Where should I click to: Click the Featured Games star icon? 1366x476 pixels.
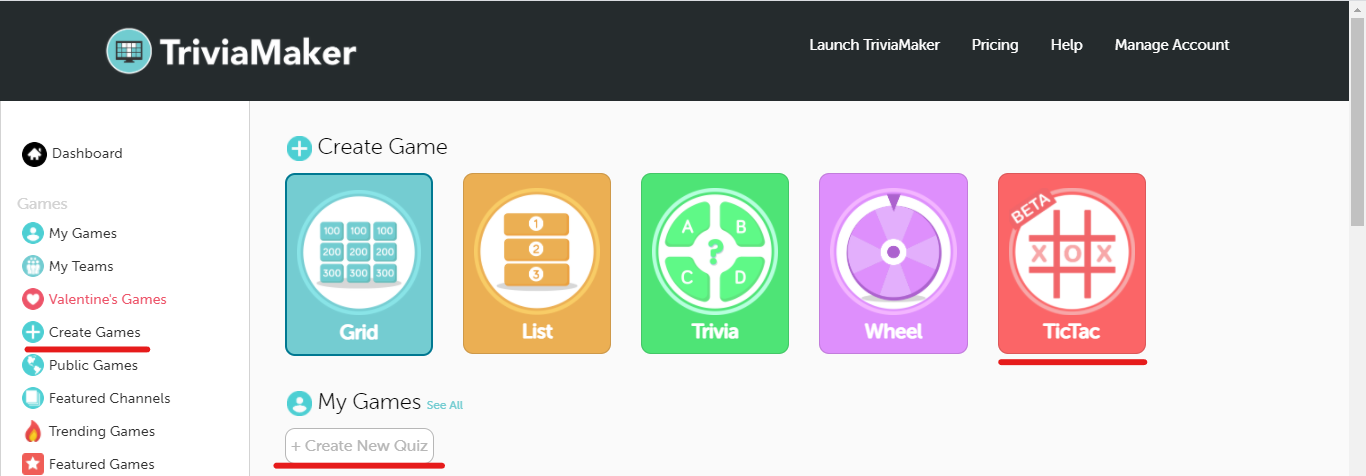click(33, 464)
